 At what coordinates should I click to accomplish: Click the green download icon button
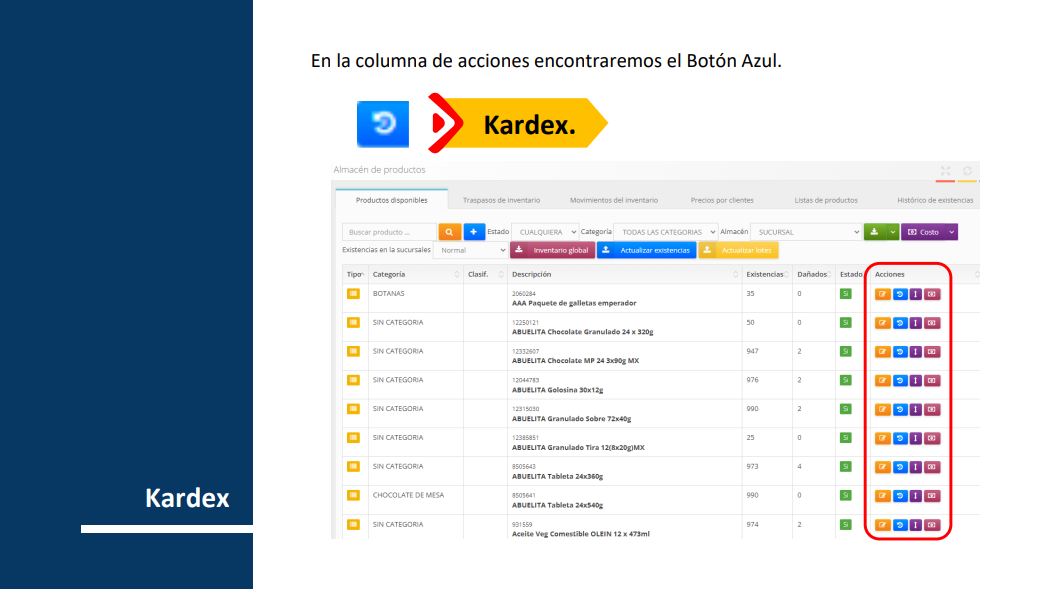tap(875, 232)
